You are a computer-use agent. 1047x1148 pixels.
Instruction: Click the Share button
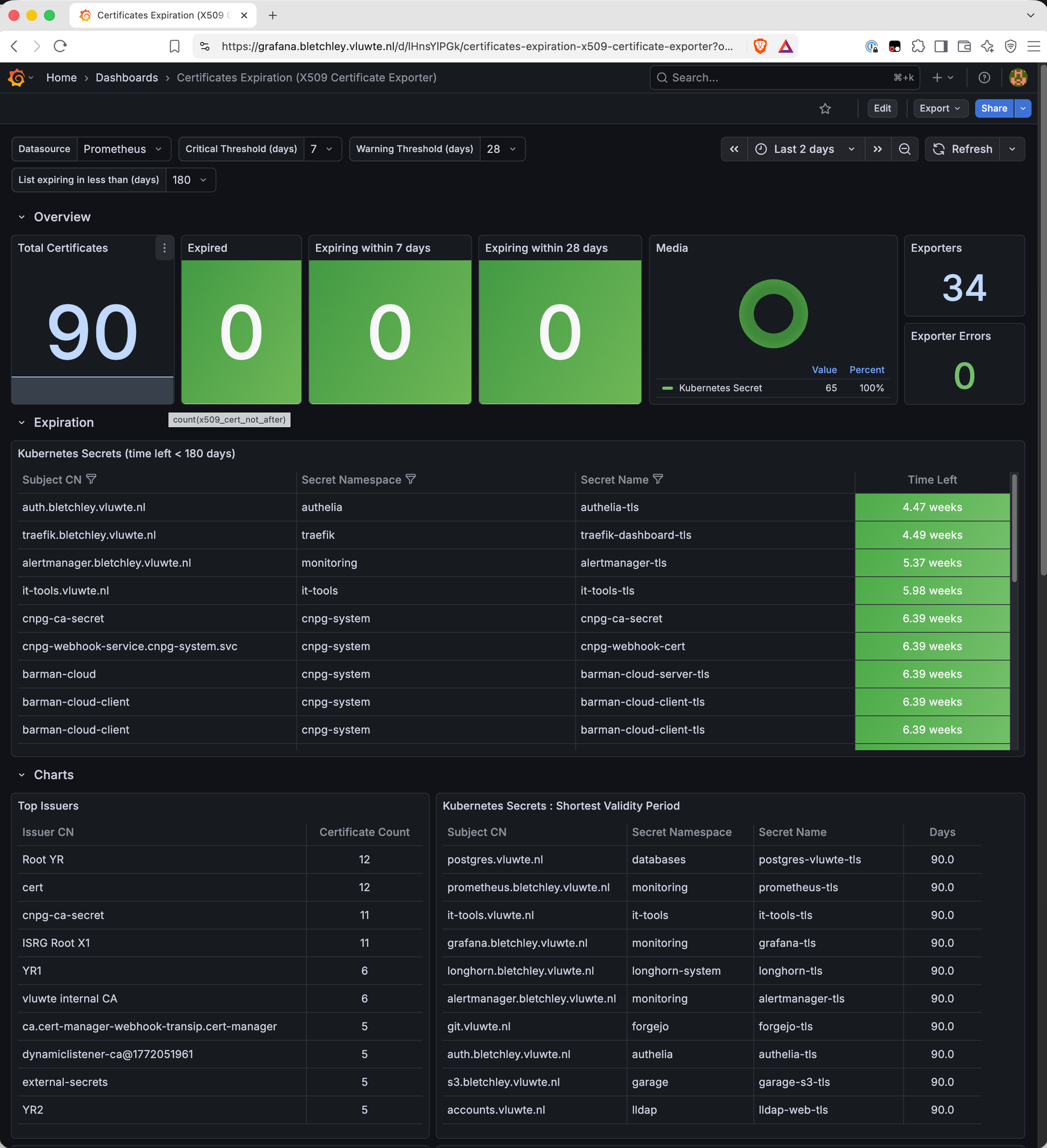(994, 108)
